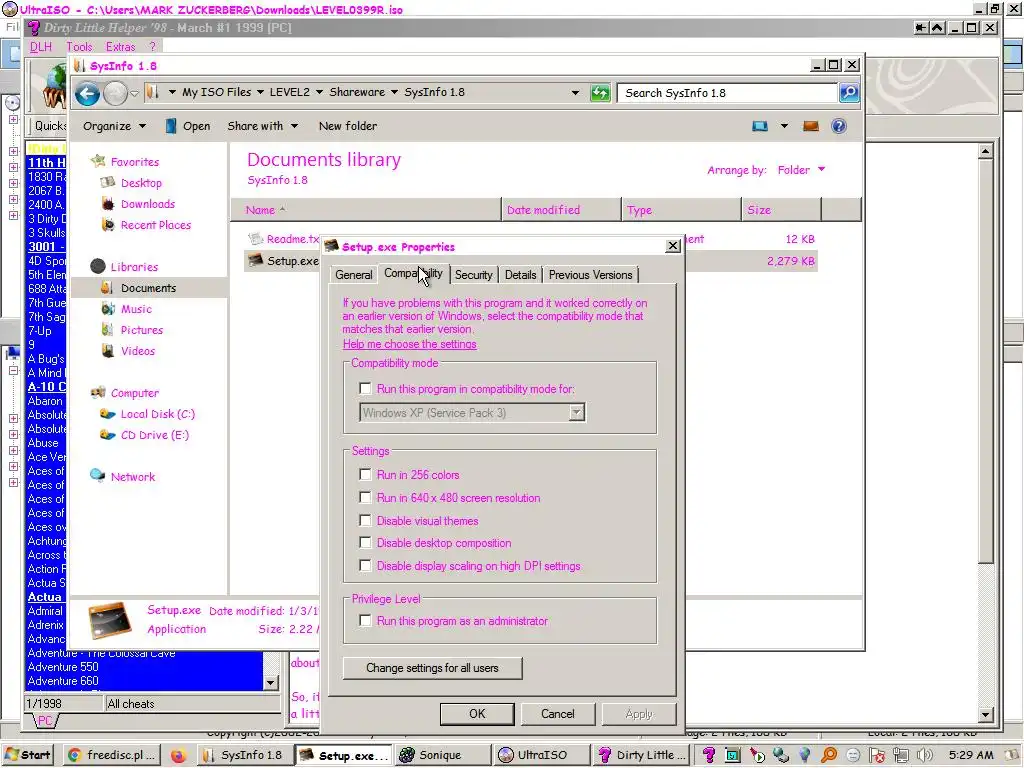Open Local Disk (C:)
Viewport: 1024px width, 768px height.
(x=157, y=414)
